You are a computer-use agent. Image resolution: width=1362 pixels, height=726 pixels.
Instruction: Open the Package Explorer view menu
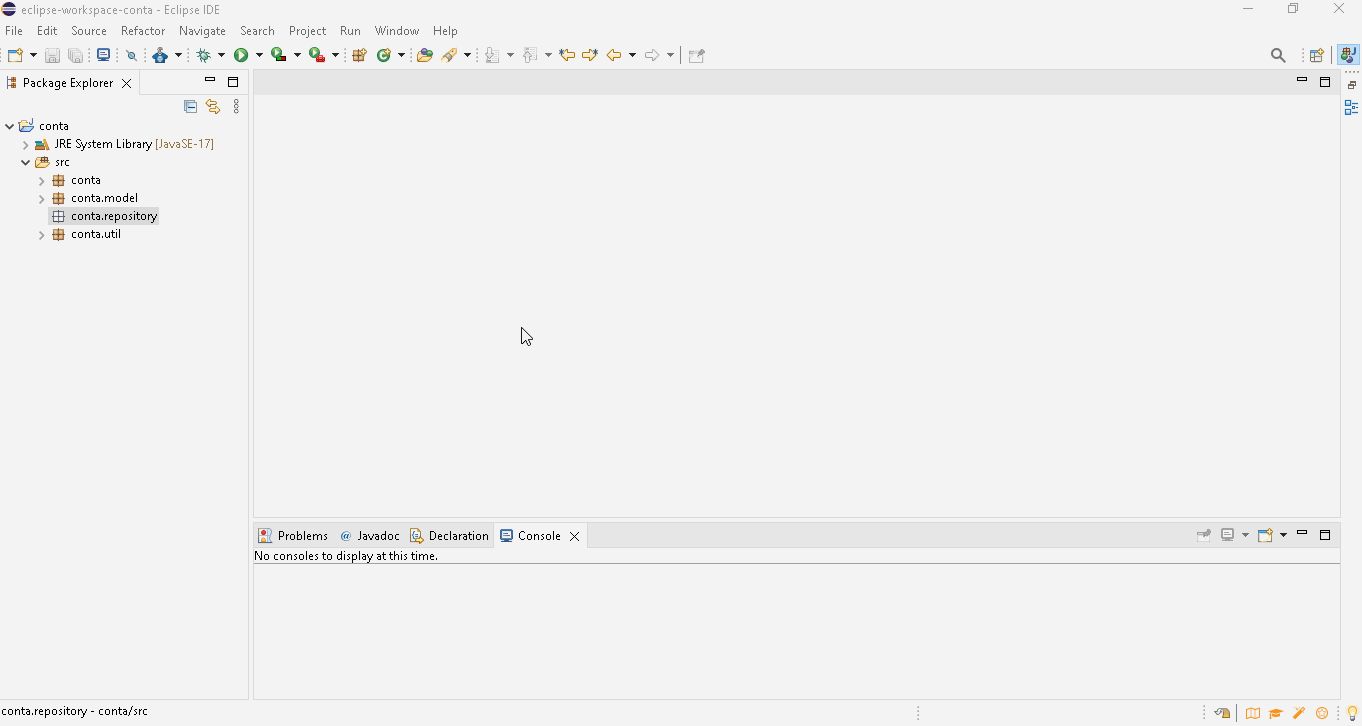click(x=236, y=107)
